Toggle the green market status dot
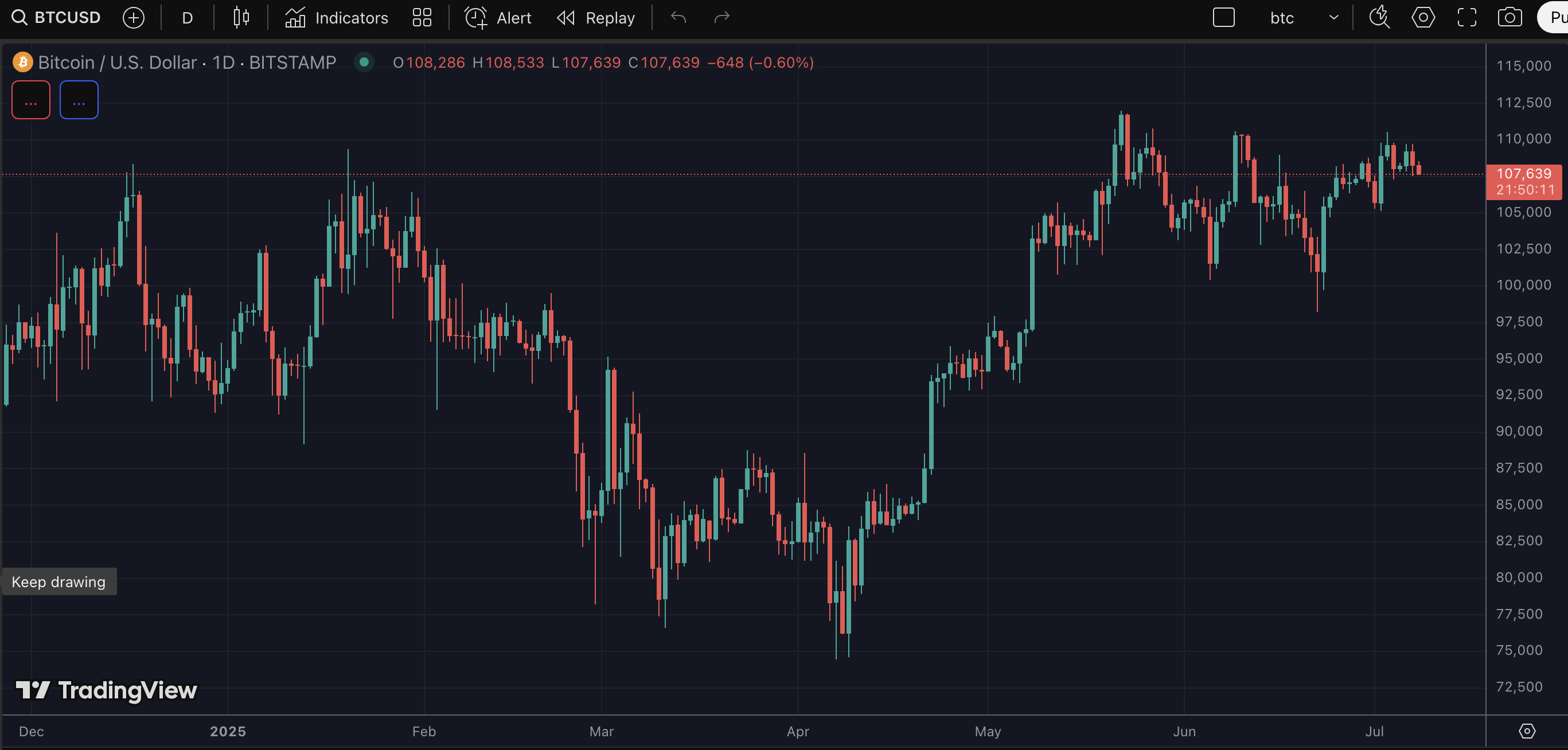Image resolution: width=1568 pixels, height=750 pixels. click(x=364, y=62)
